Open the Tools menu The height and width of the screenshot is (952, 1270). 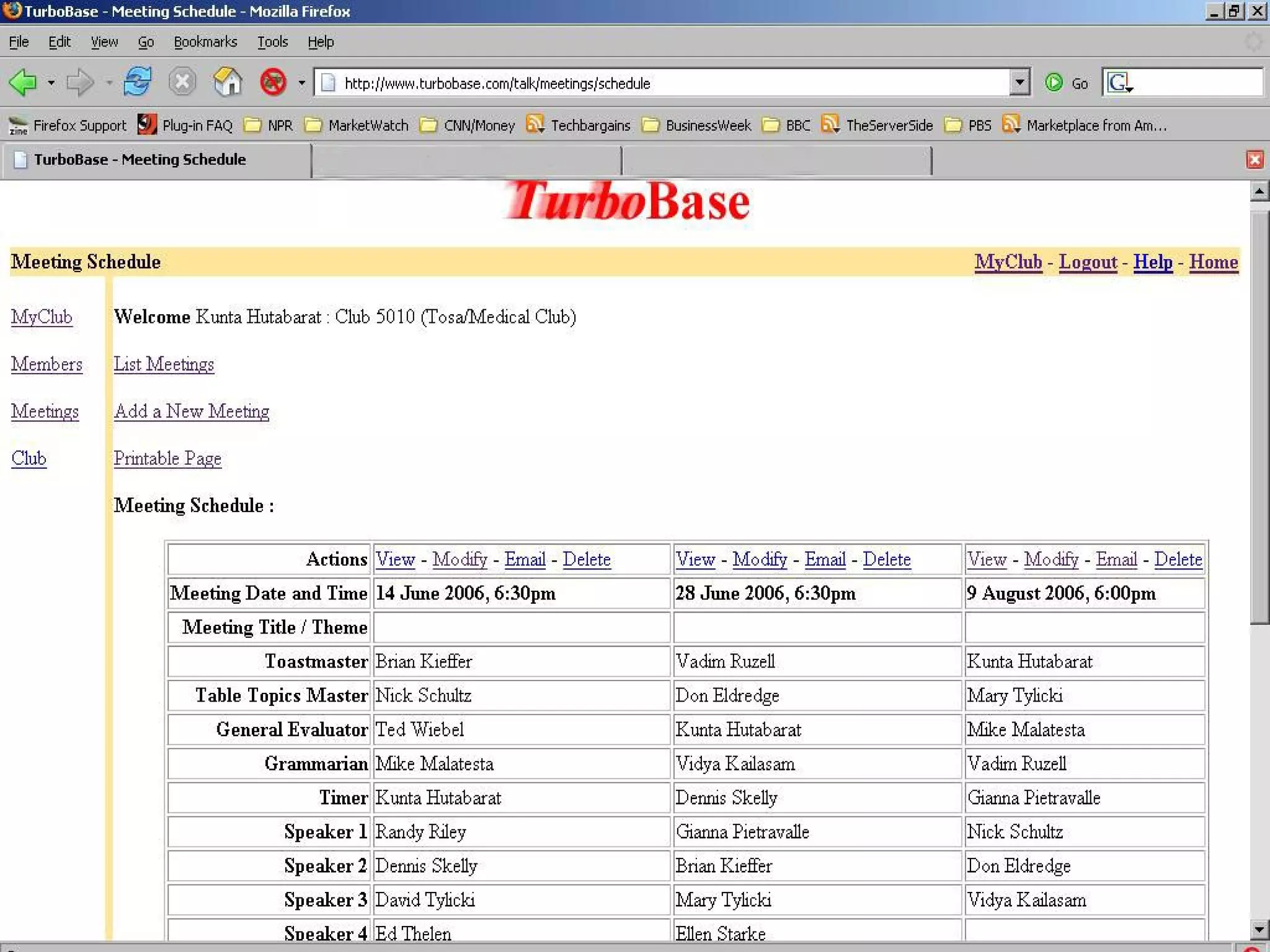pyautogui.click(x=272, y=42)
